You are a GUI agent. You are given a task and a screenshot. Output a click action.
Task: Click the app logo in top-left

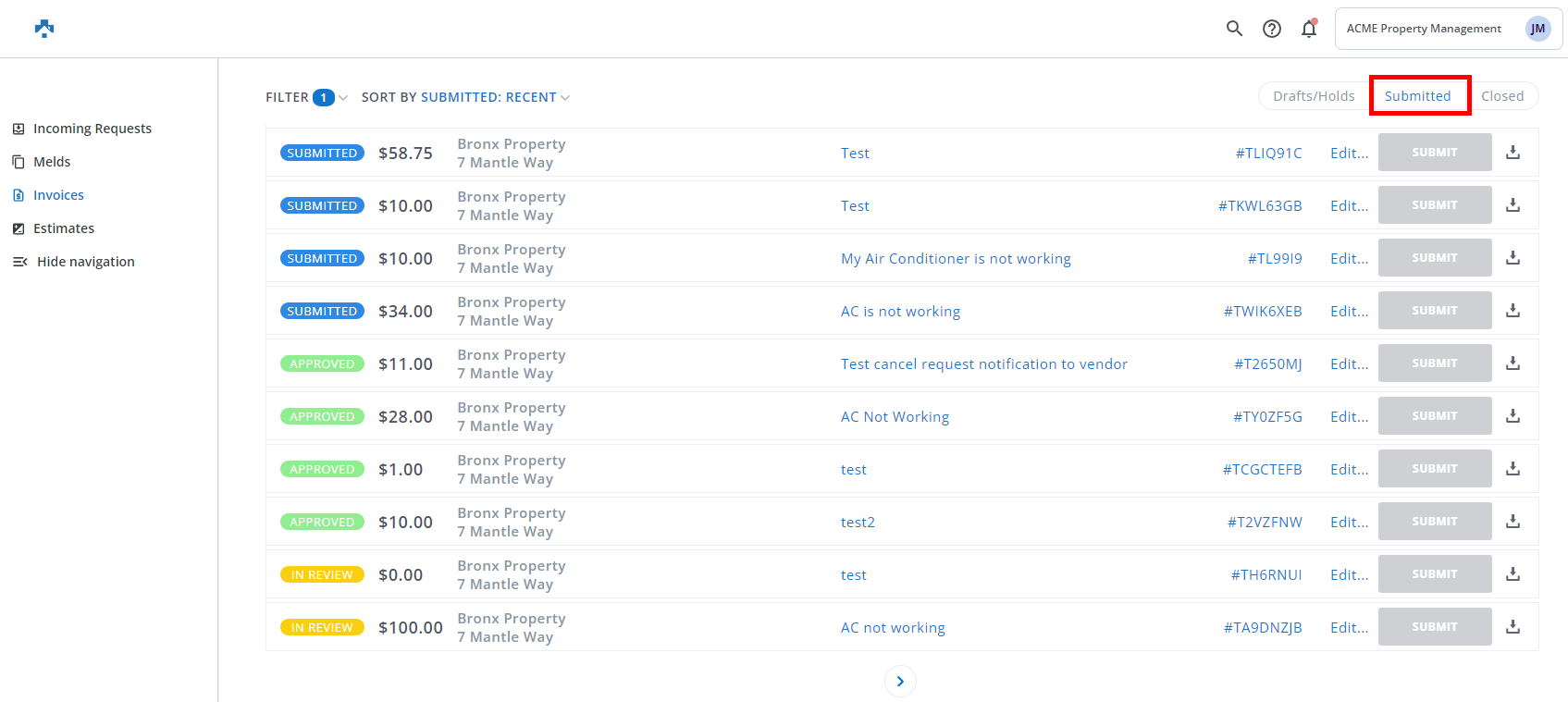(x=44, y=29)
